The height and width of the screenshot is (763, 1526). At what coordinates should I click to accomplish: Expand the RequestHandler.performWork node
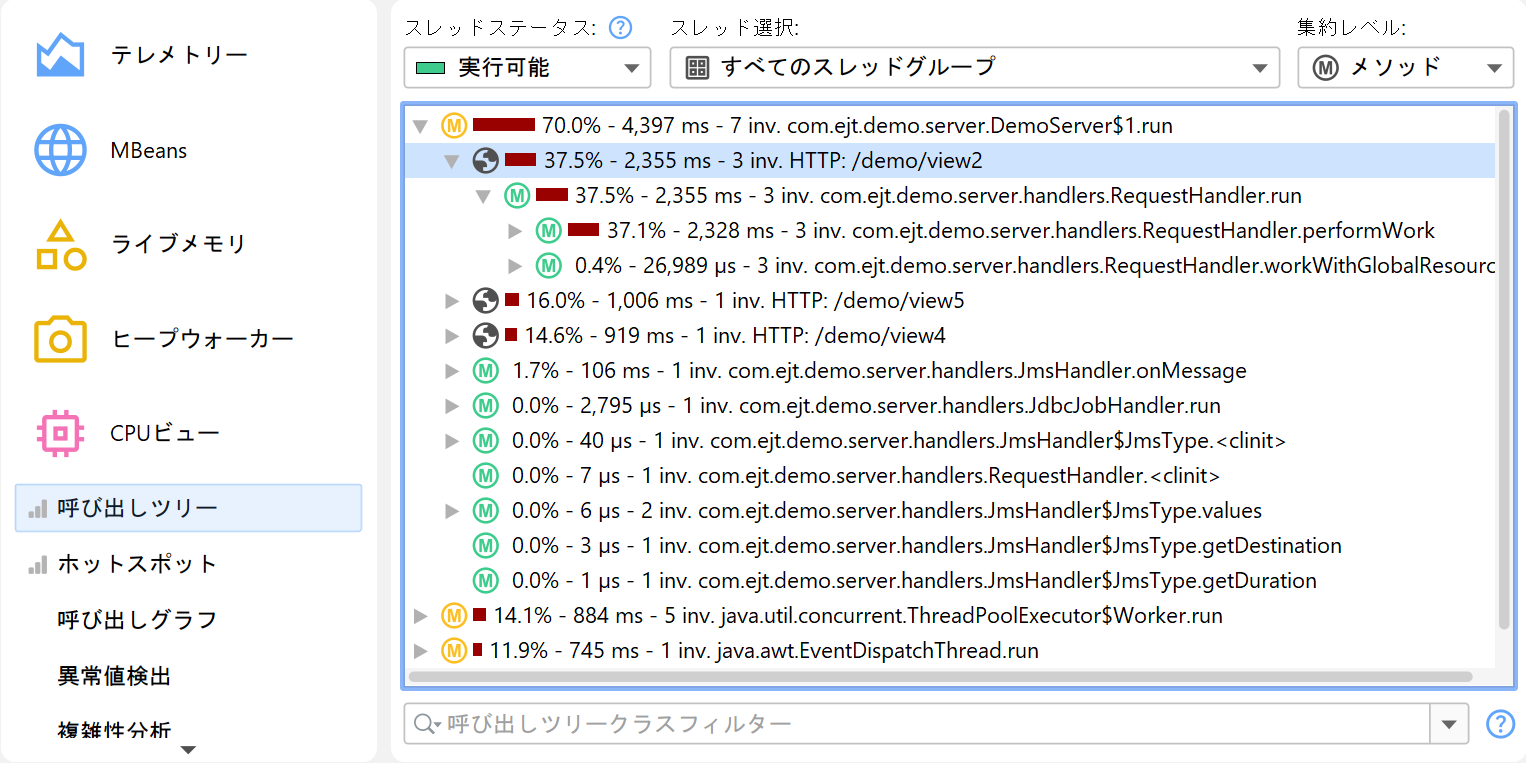click(x=516, y=231)
